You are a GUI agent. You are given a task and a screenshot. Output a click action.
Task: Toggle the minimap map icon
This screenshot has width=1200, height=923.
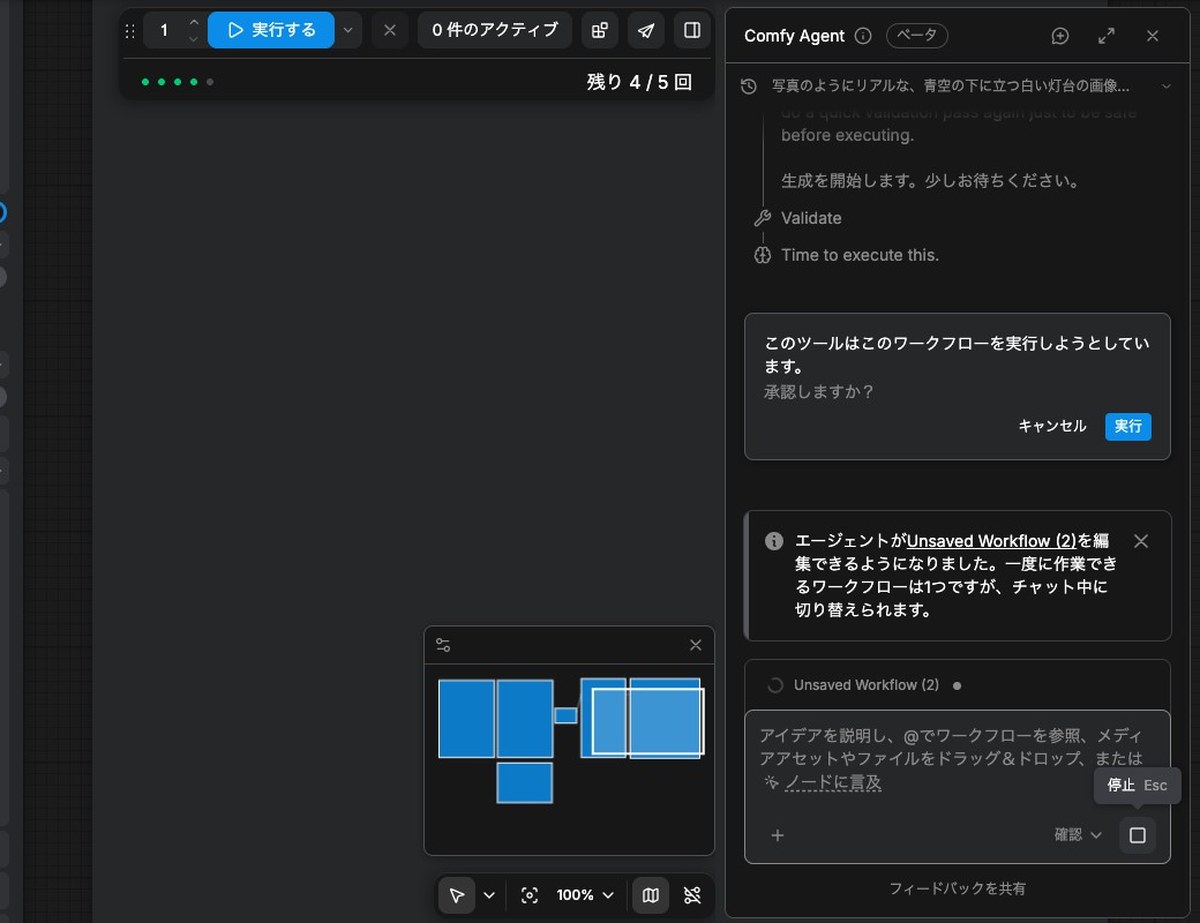(x=651, y=895)
